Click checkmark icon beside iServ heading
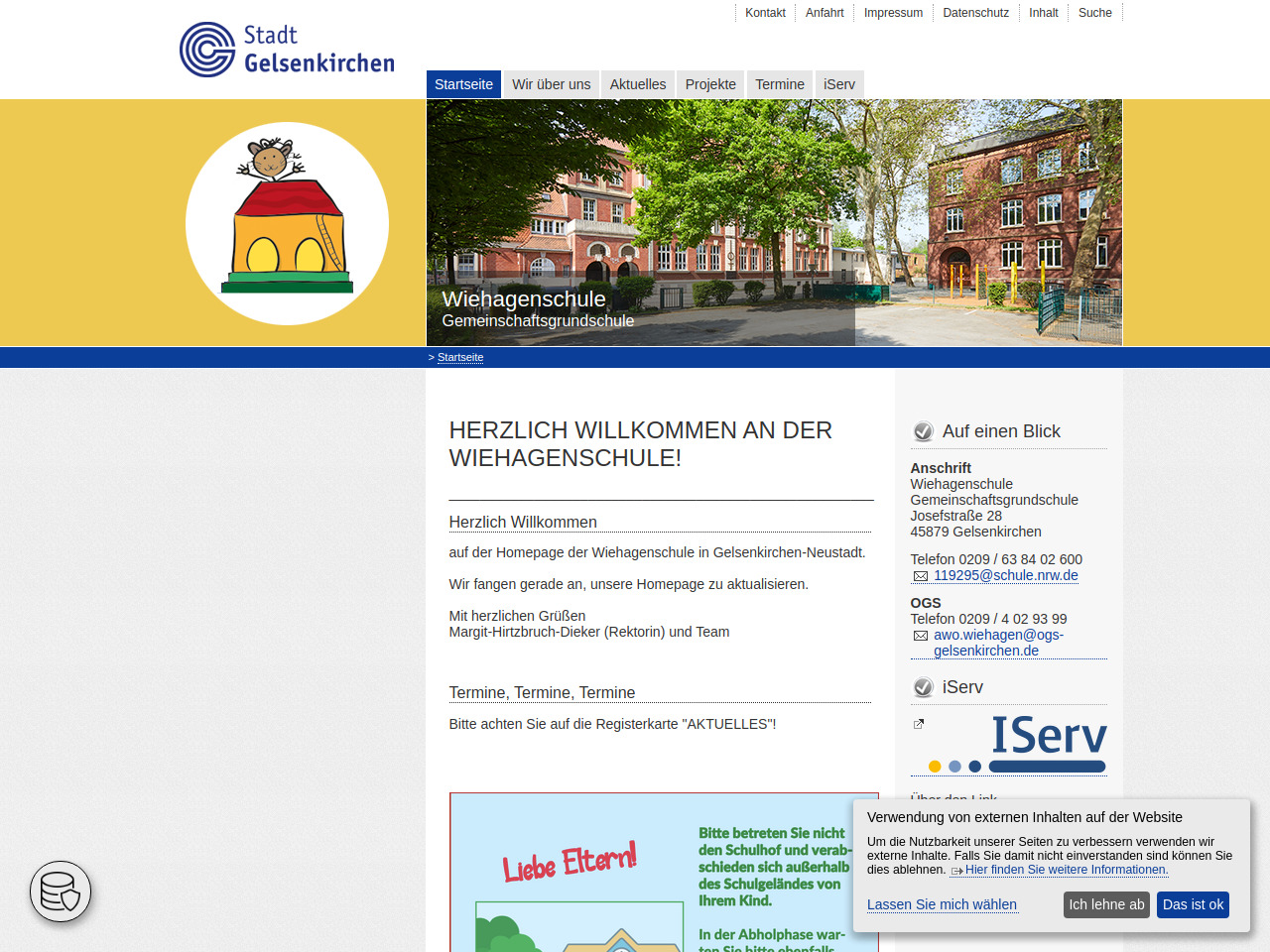Image resolution: width=1270 pixels, height=952 pixels. [x=923, y=687]
